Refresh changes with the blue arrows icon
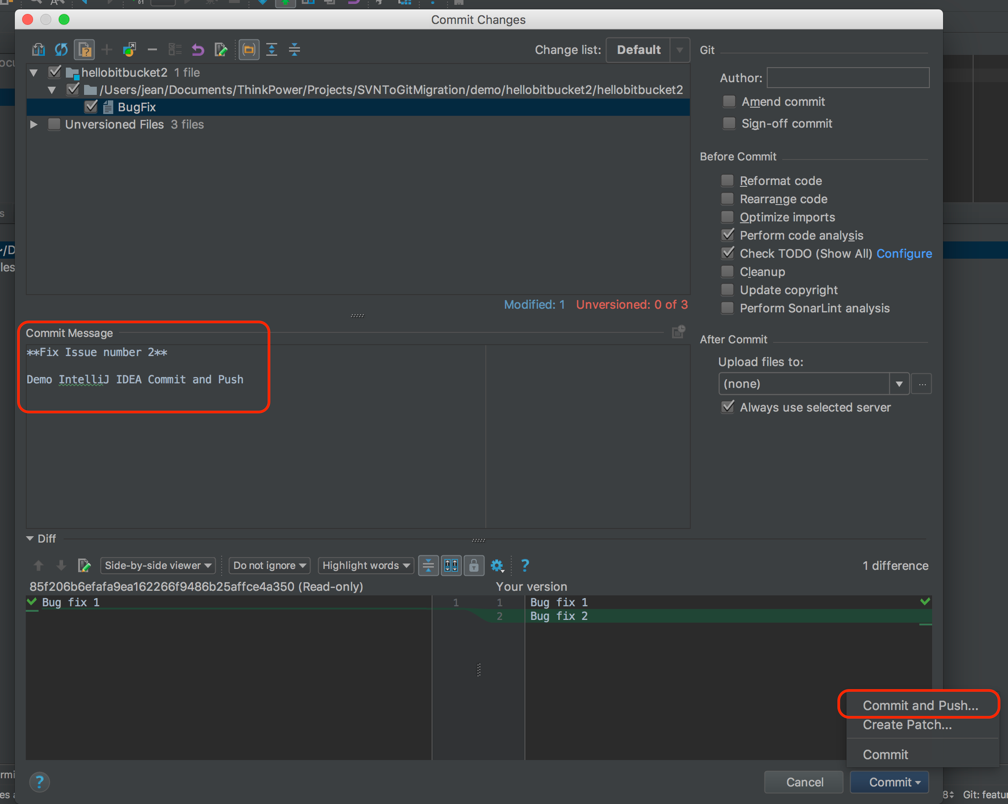This screenshot has height=804, width=1008. click(x=61, y=49)
